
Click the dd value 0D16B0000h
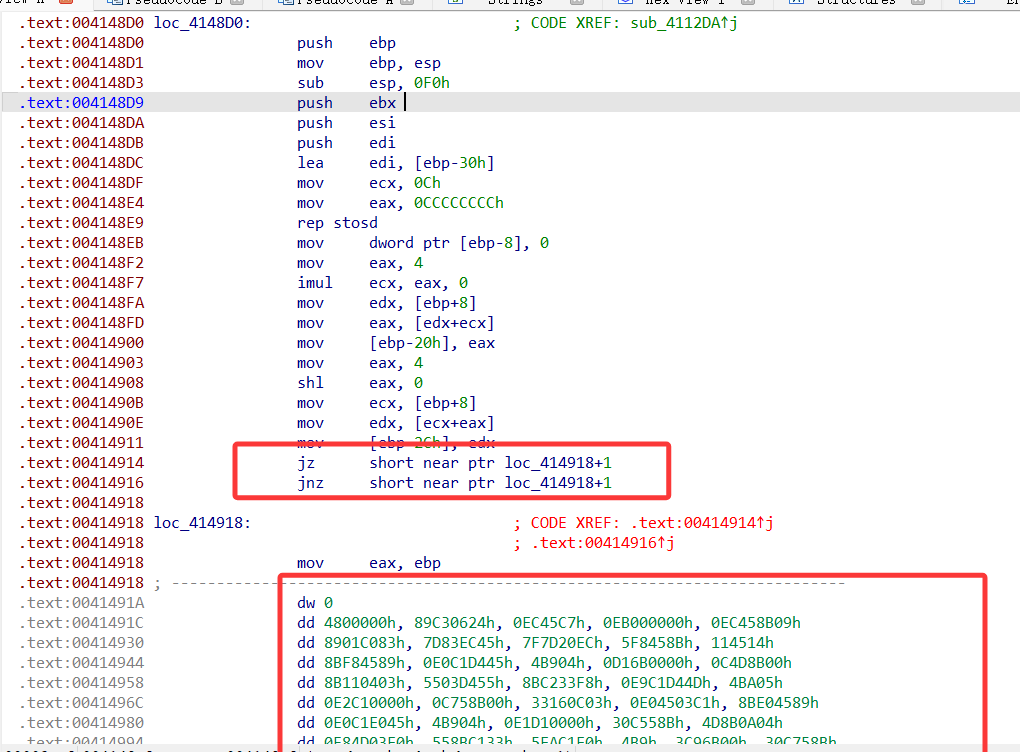(x=648, y=664)
